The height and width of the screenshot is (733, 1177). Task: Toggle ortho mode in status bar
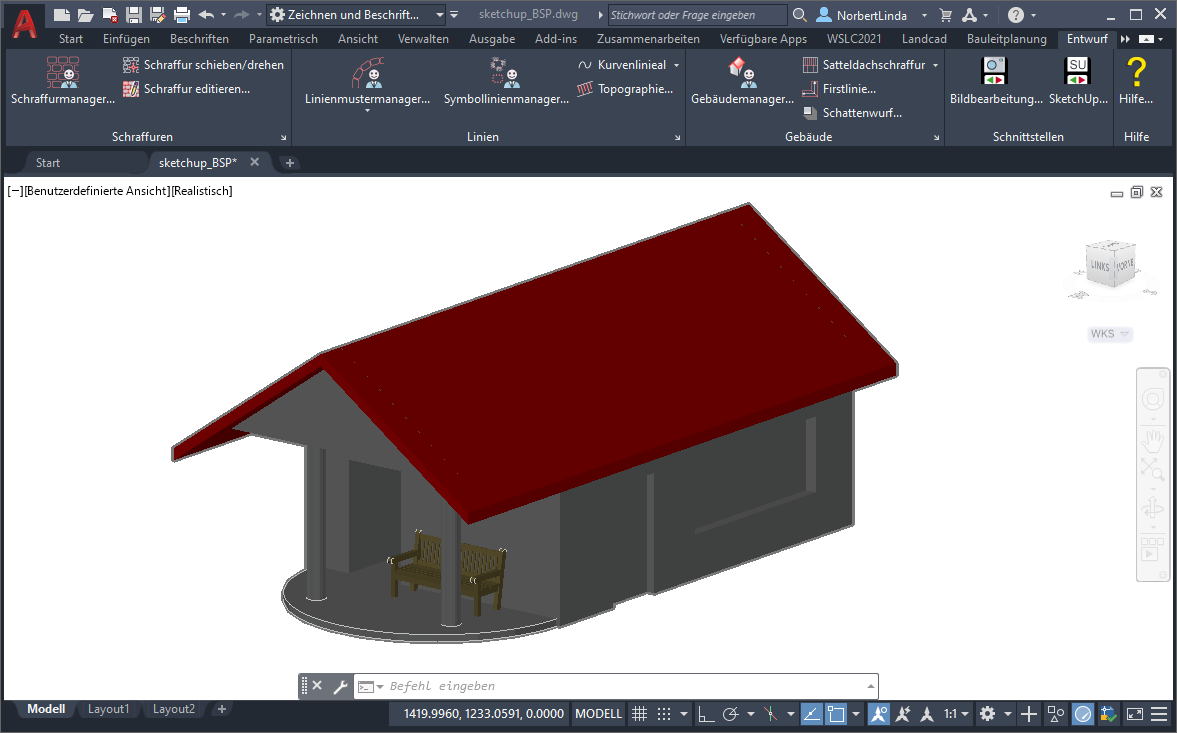pyautogui.click(x=706, y=714)
